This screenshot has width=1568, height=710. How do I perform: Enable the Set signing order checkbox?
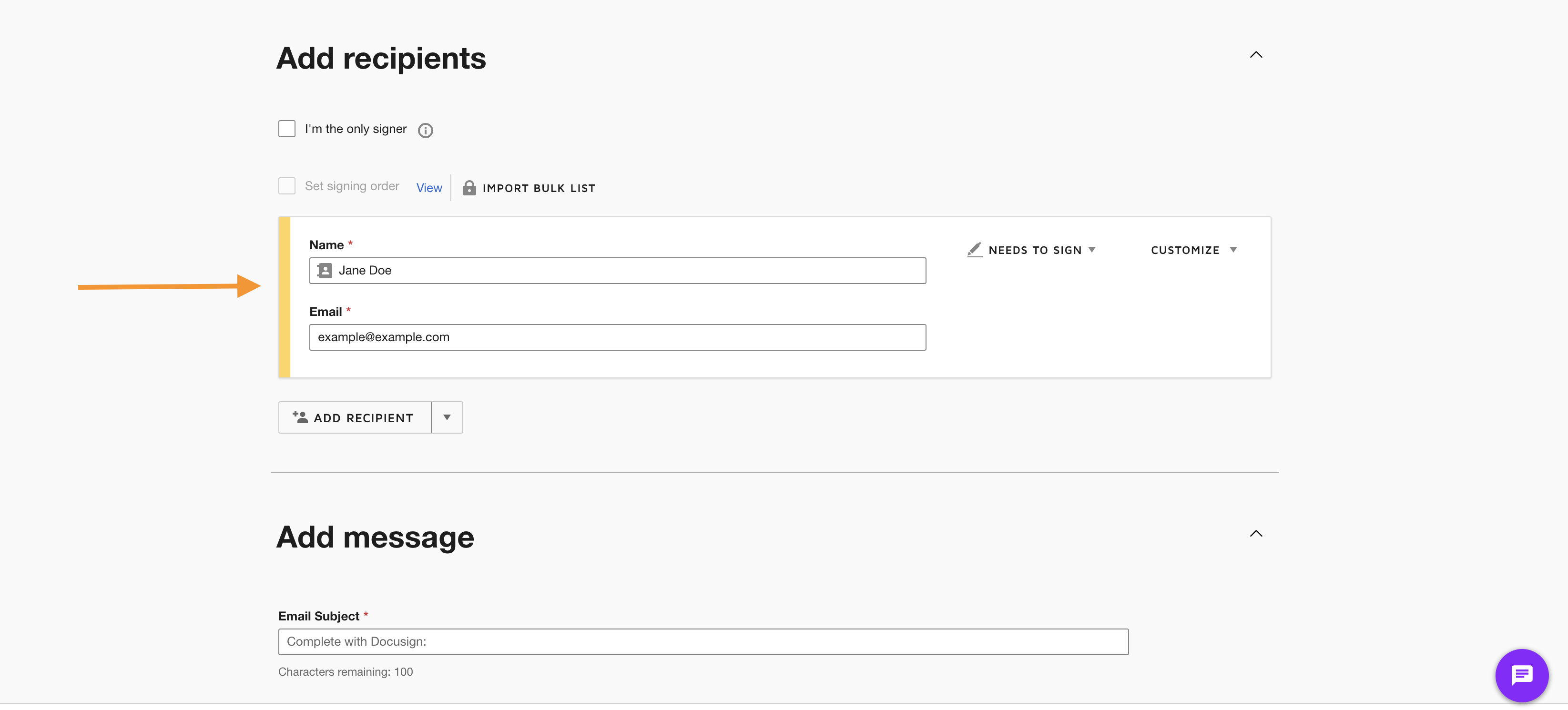click(x=287, y=186)
